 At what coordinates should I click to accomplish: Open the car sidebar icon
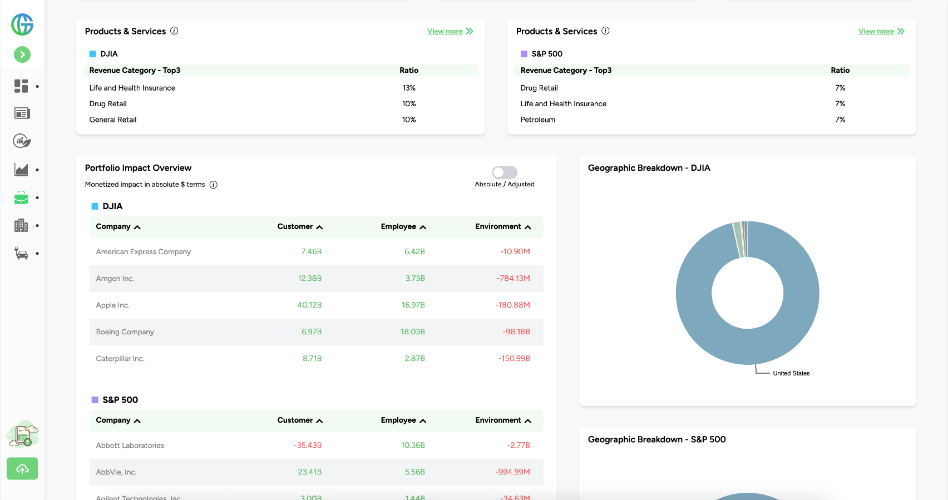click(21, 253)
